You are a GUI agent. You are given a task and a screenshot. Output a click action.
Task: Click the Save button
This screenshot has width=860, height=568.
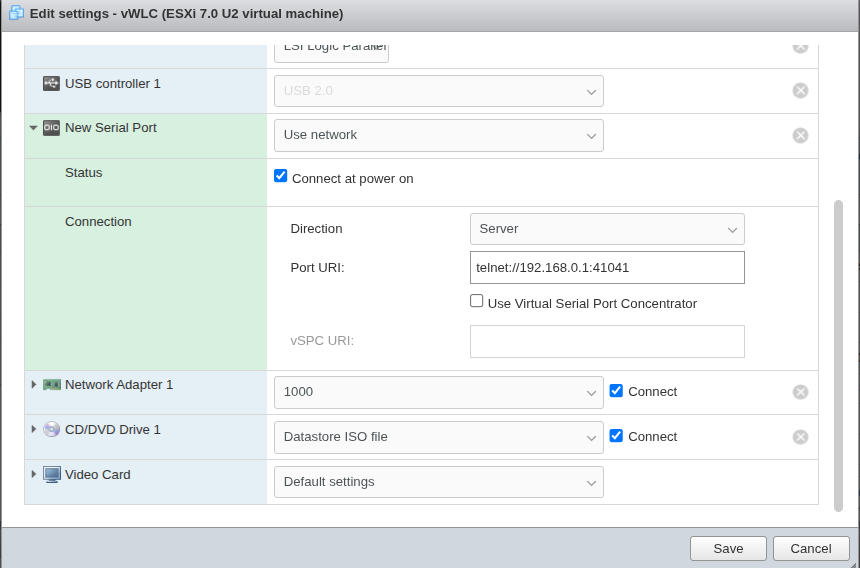click(727, 548)
